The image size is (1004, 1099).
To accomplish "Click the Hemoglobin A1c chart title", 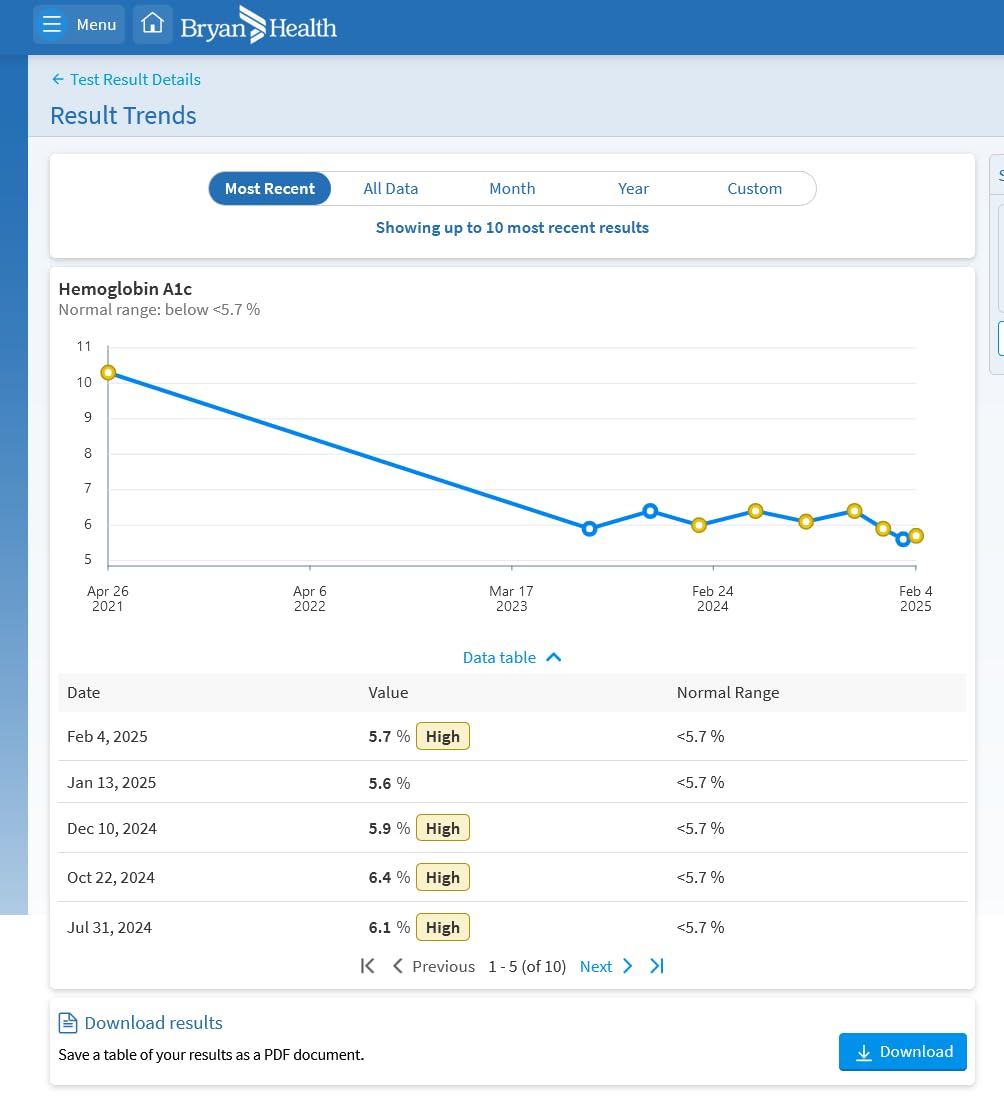I will pyautogui.click(x=125, y=289).
